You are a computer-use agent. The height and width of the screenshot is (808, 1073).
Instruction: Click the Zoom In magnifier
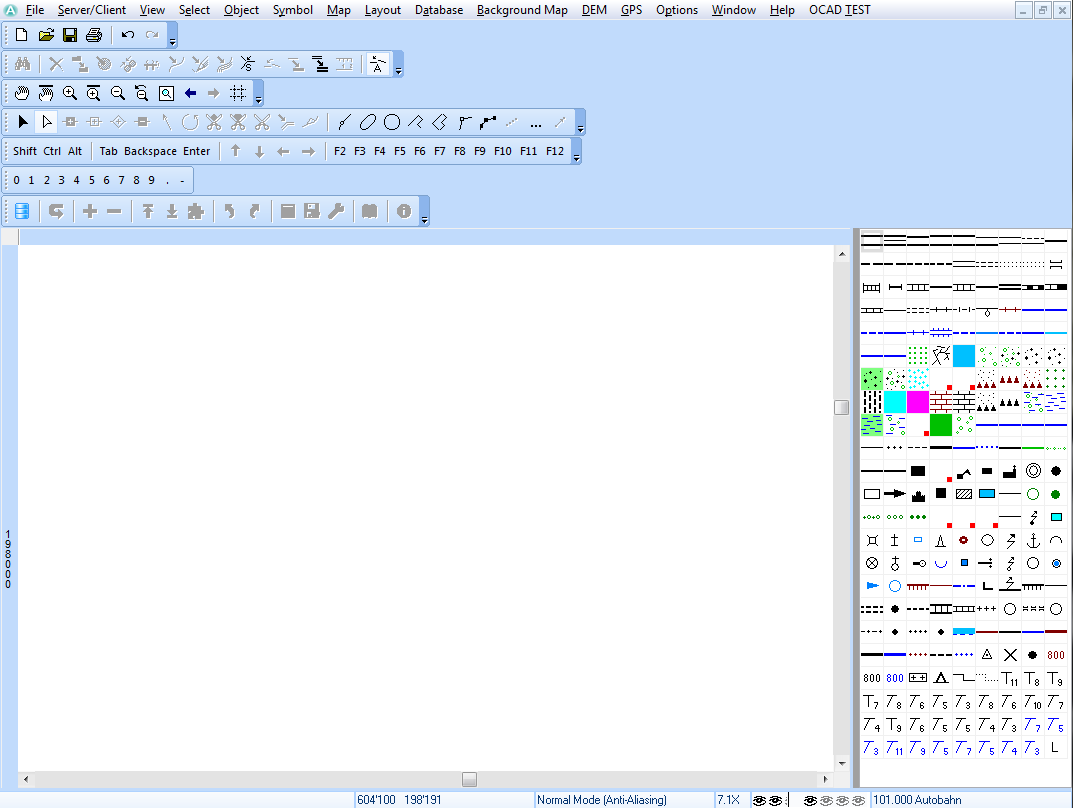click(x=70, y=93)
